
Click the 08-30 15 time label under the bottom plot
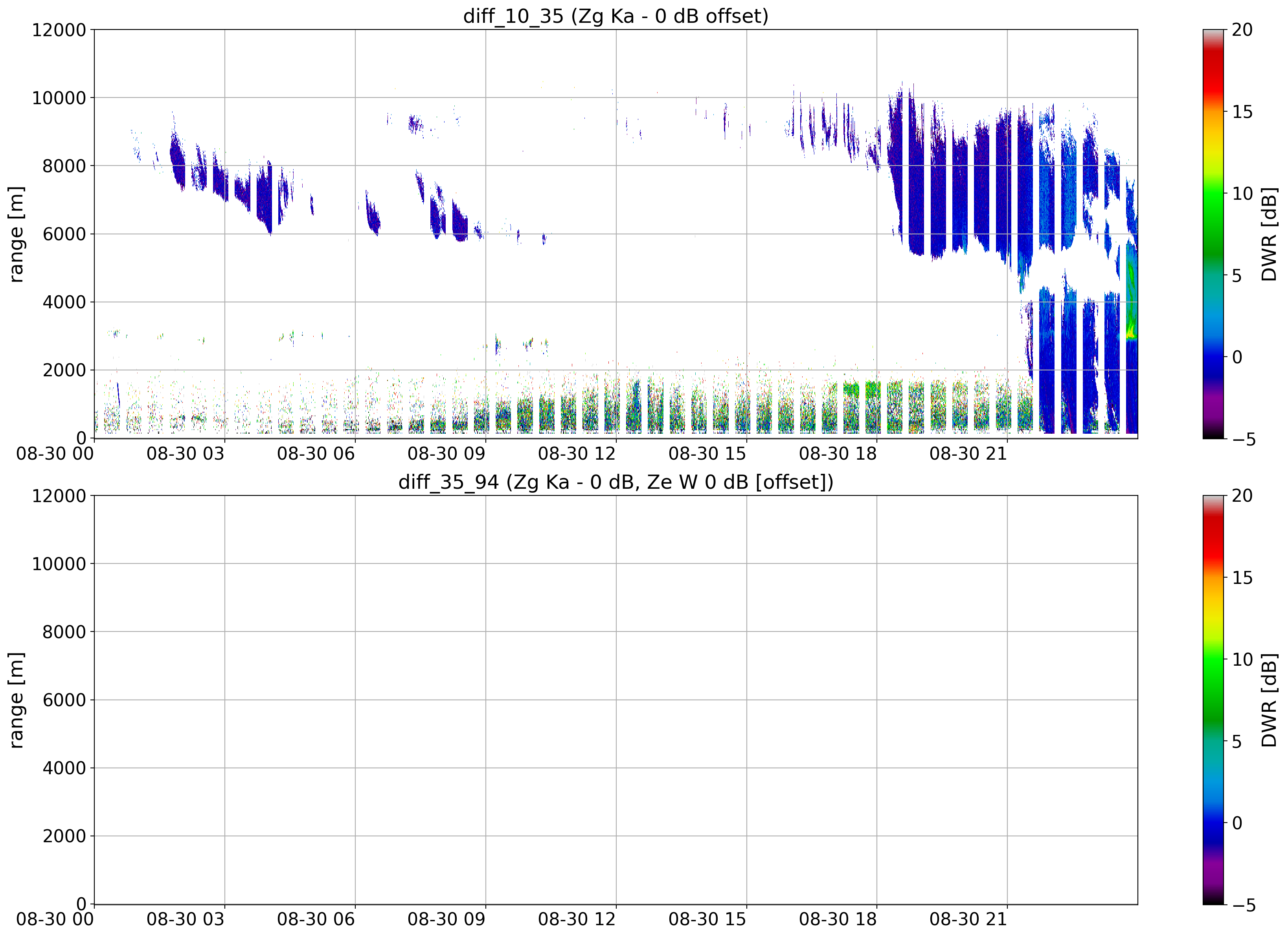tap(707, 920)
